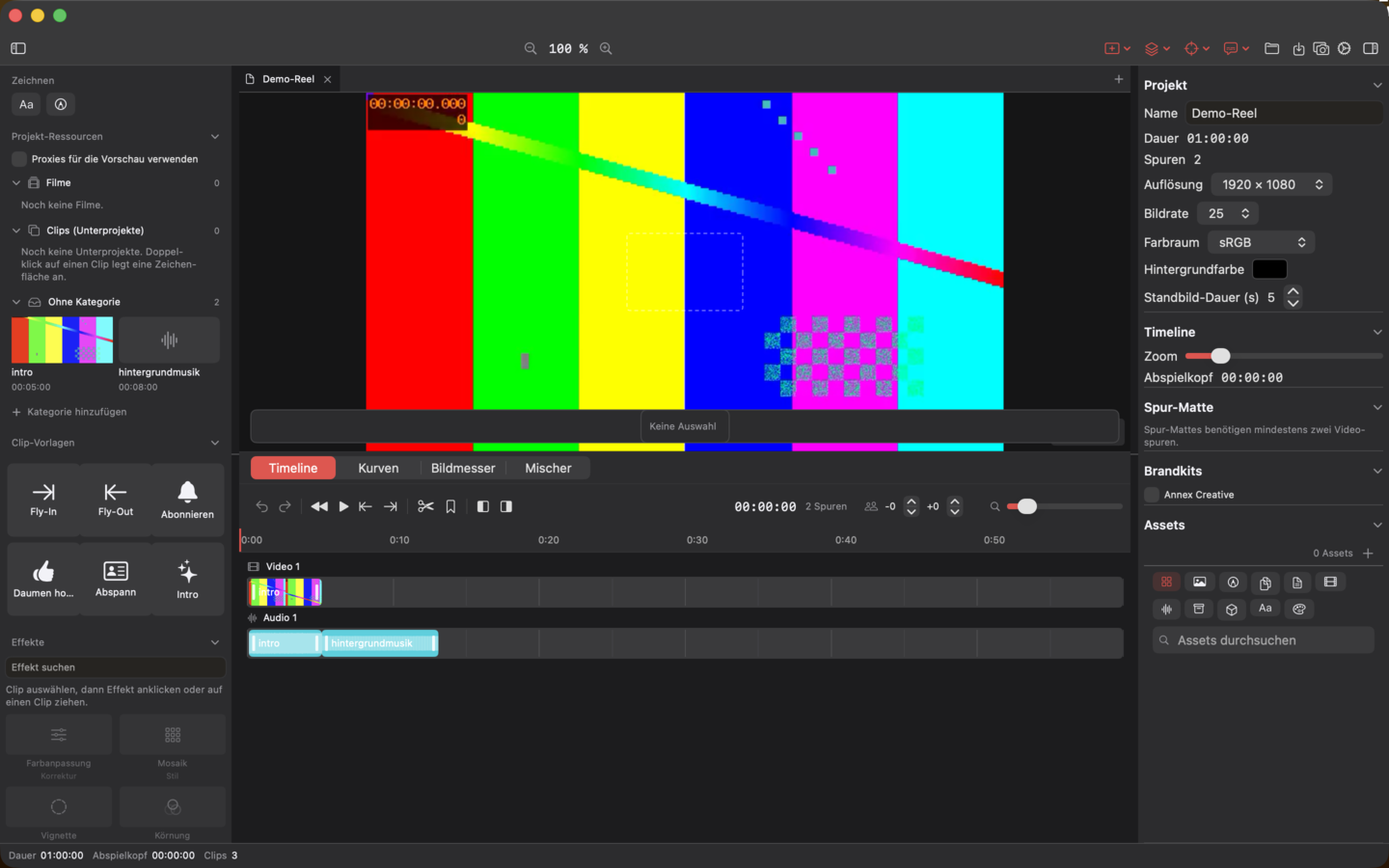Open the folder icon in top toolbar
Viewport: 1389px width, 868px height.
1272,48
